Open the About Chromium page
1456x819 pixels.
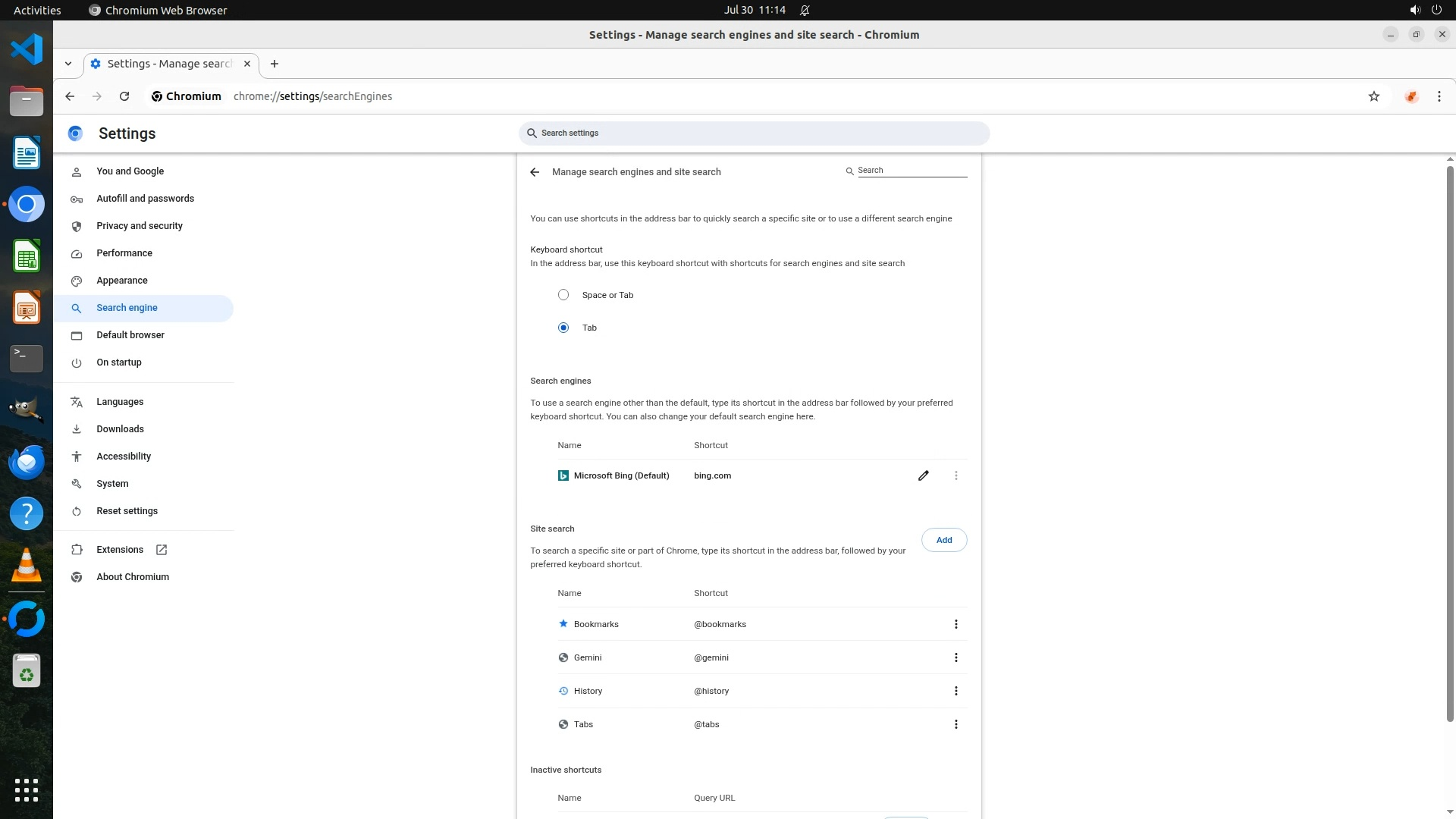pyautogui.click(x=132, y=577)
